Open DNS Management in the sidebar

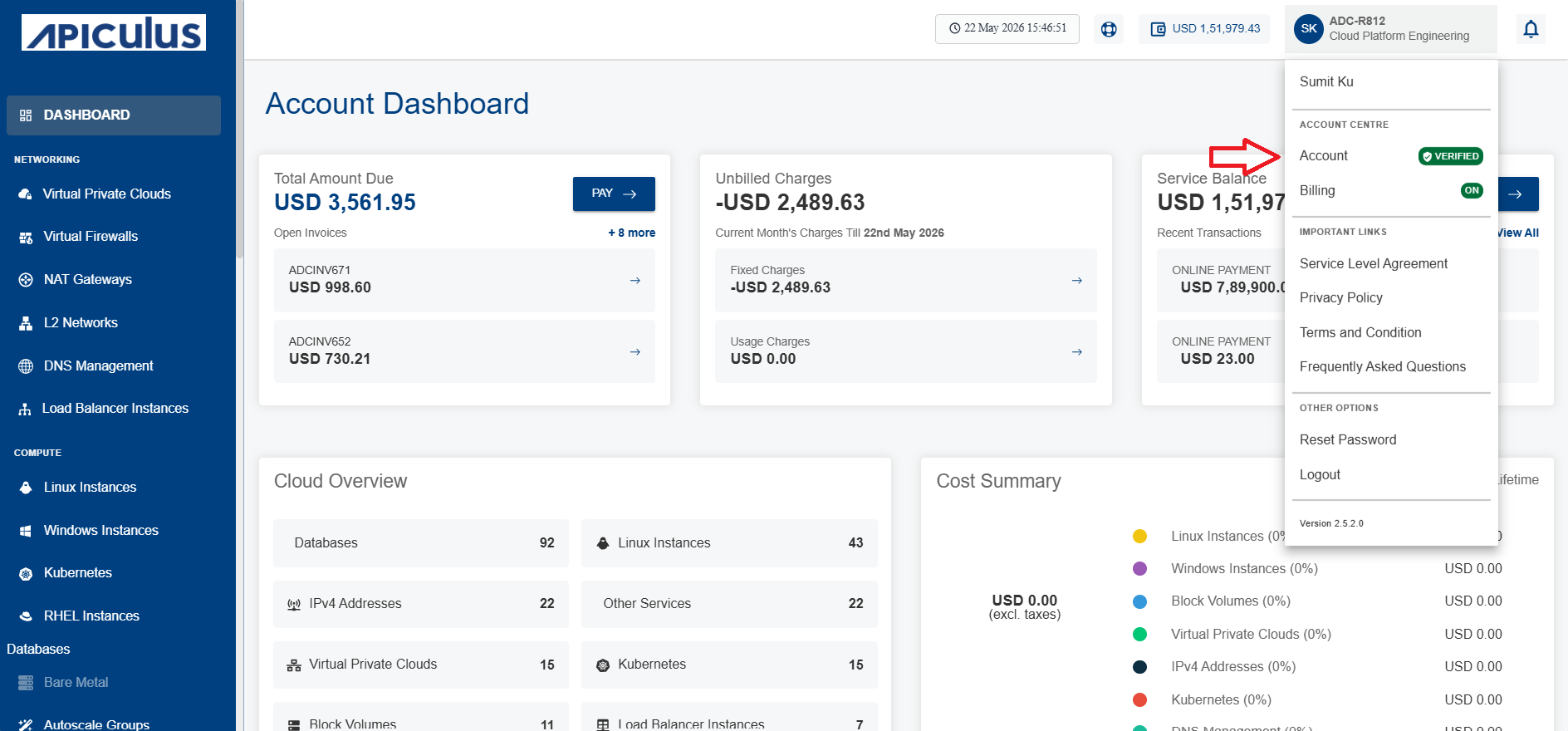point(98,366)
